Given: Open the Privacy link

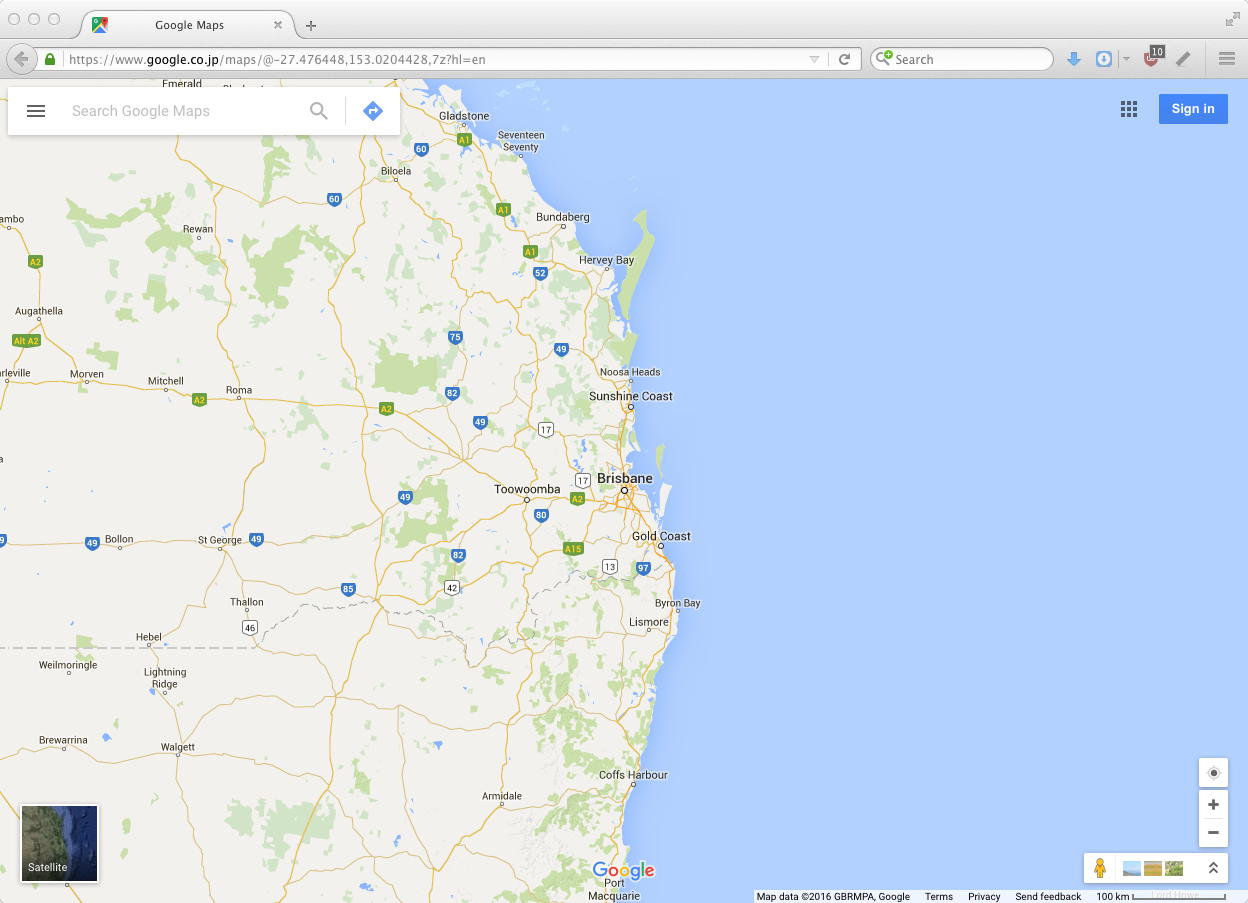Looking at the screenshot, I should click(984, 897).
